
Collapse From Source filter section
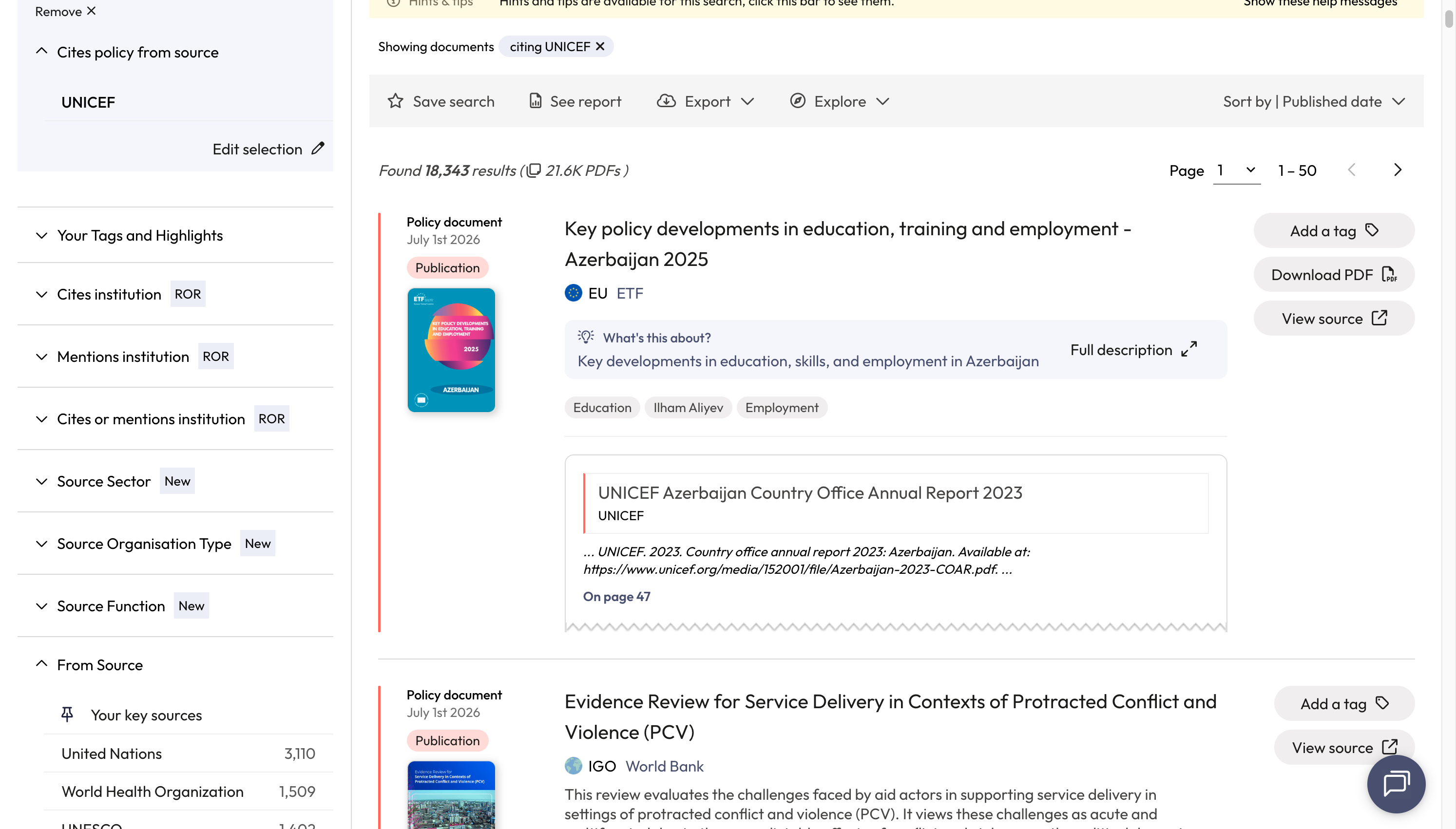point(41,664)
